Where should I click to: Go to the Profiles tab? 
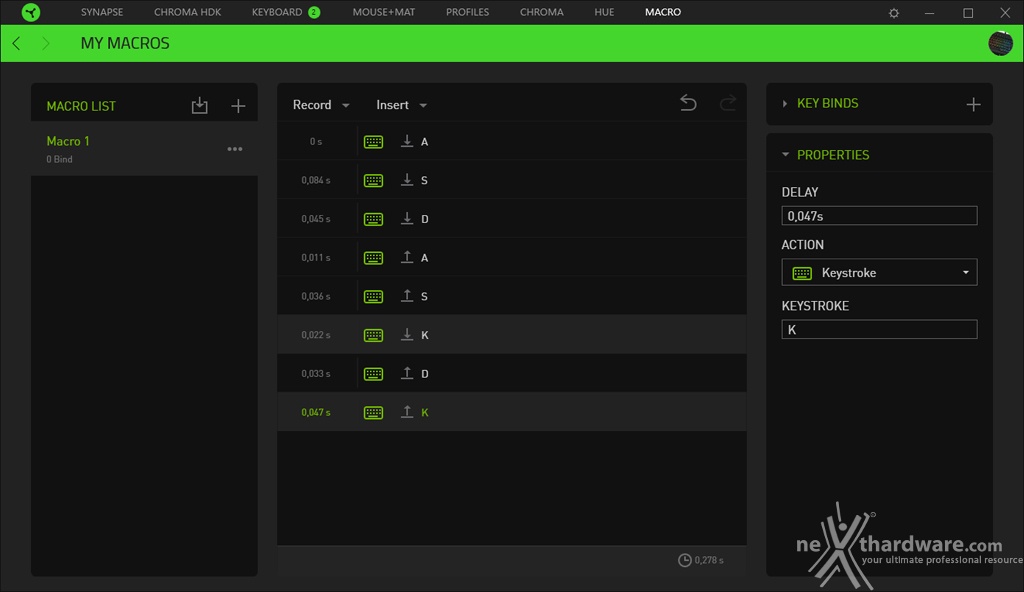[468, 12]
